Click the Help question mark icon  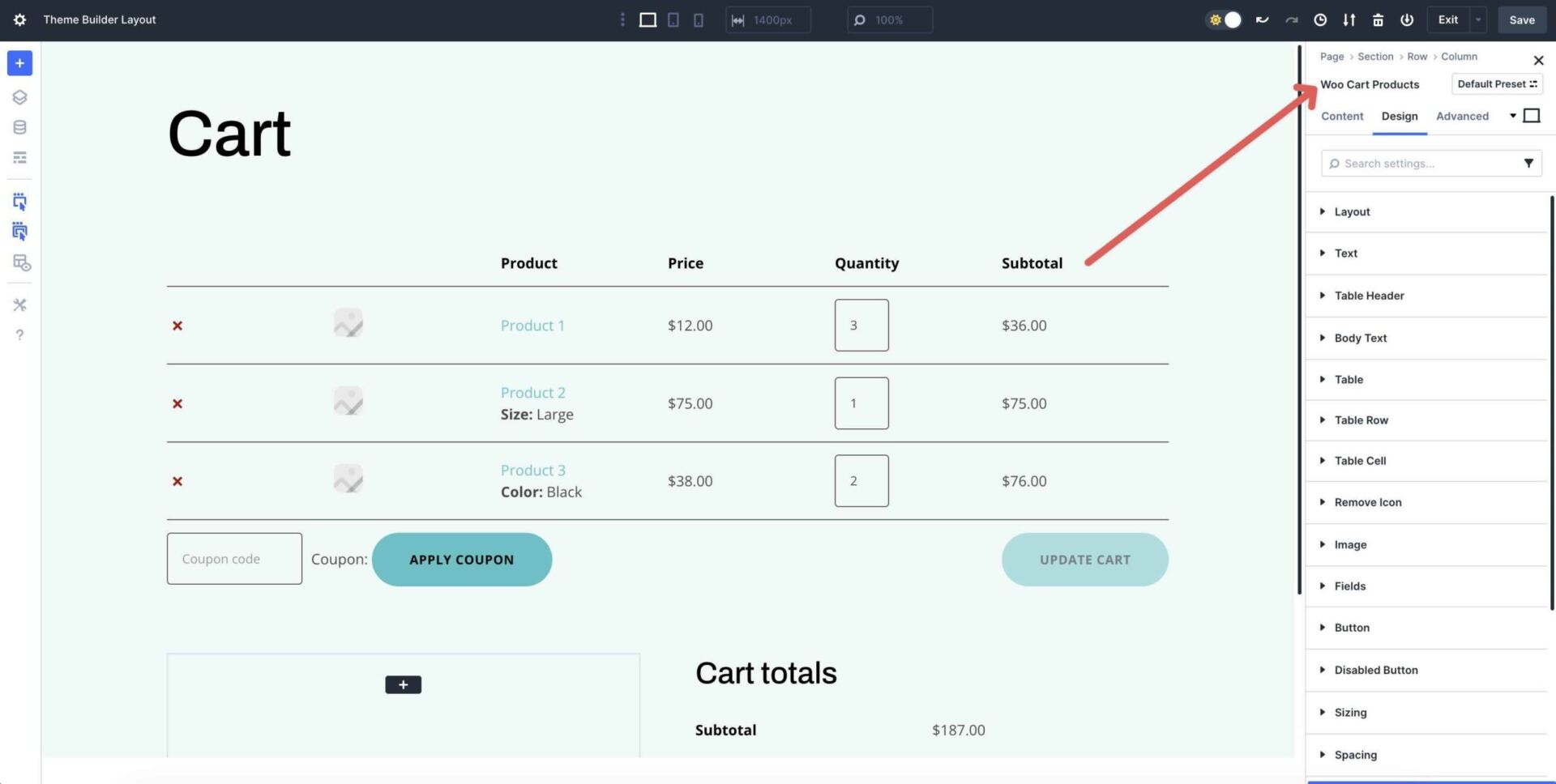click(x=19, y=334)
